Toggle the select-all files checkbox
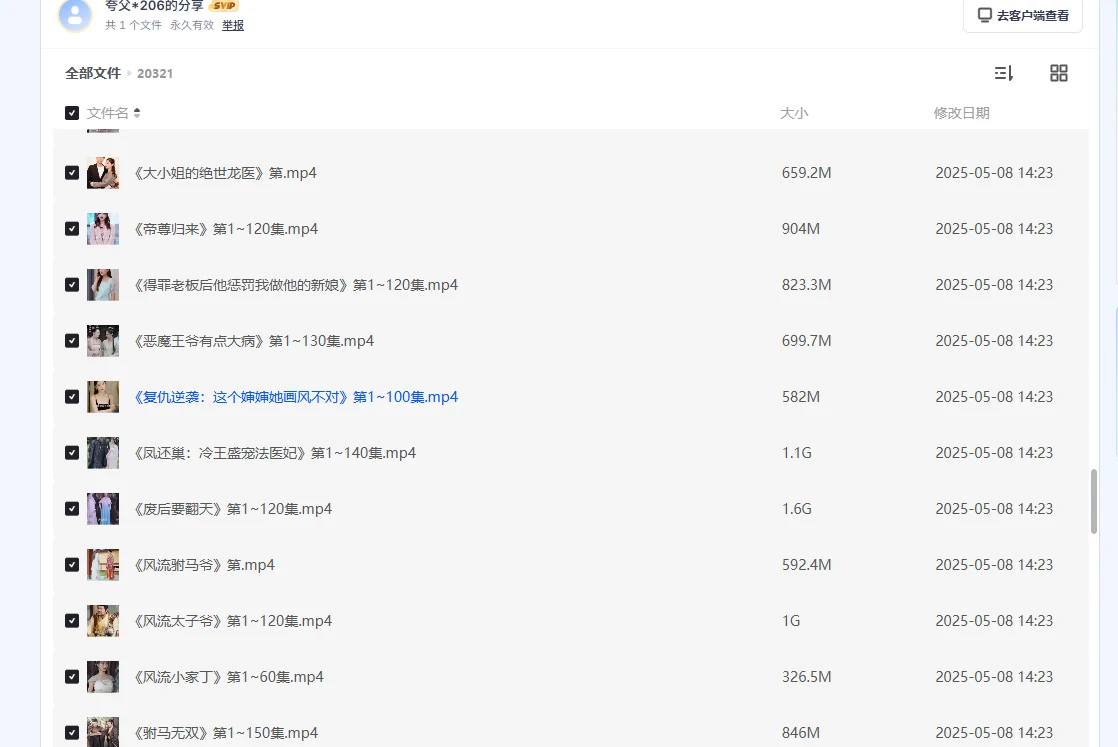Screen dimensions: 1118x747 click(x=72, y=113)
